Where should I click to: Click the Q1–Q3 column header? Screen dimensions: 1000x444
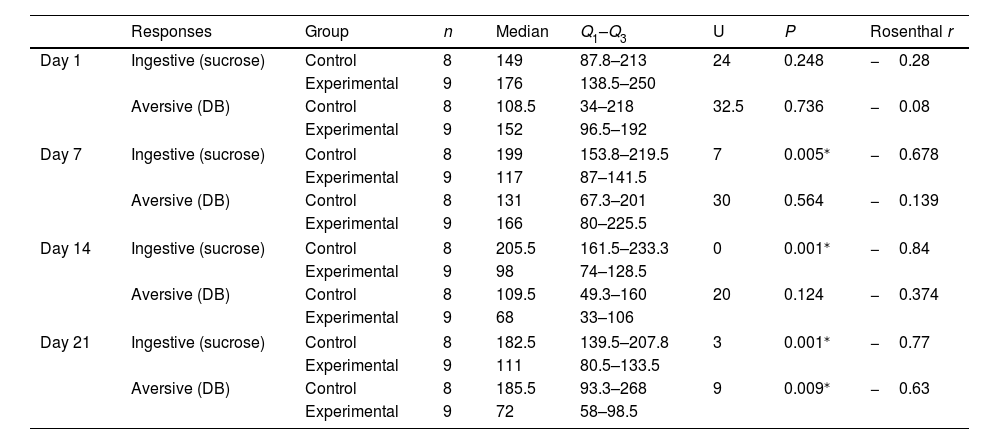click(603, 33)
